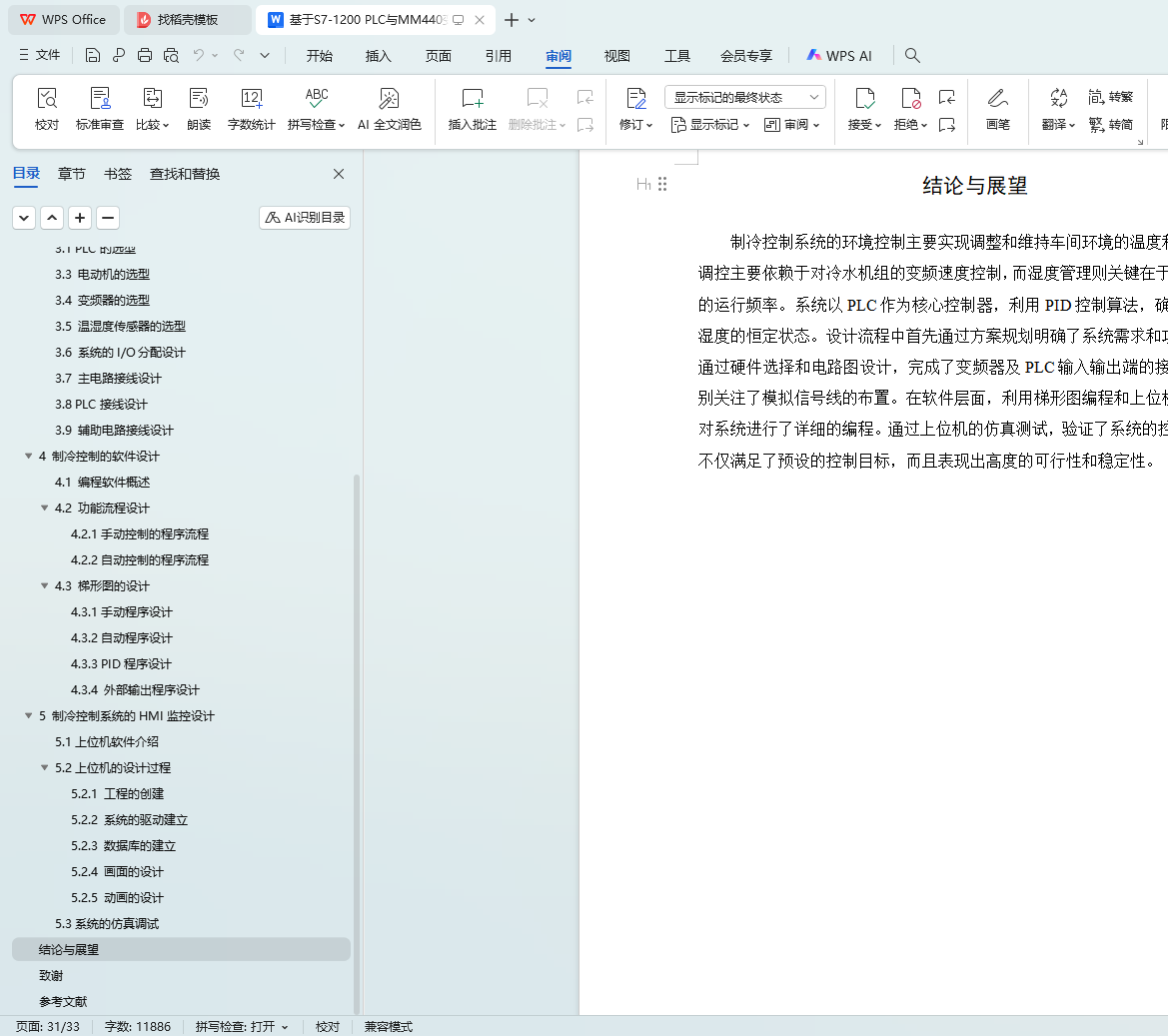Click outline expand down-arrow button
The image size is (1168, 1036).
coord(24,218)
